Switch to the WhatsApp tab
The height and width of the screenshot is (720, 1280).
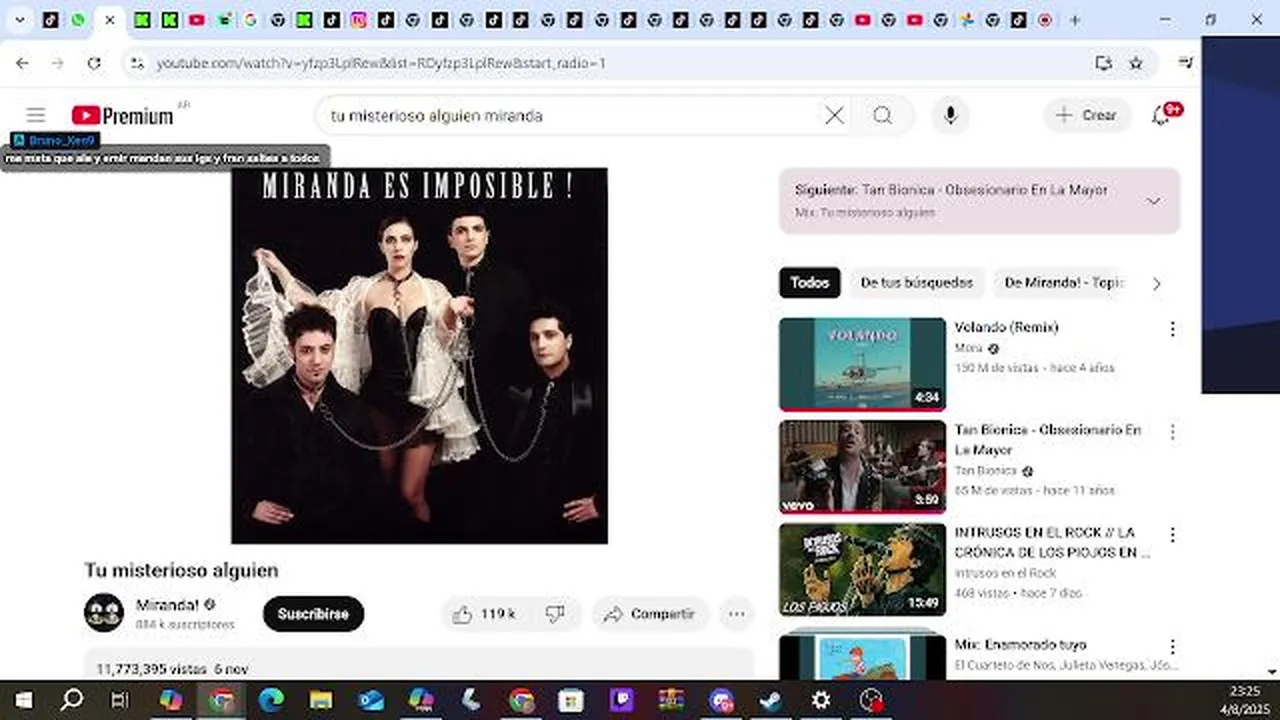78,19
